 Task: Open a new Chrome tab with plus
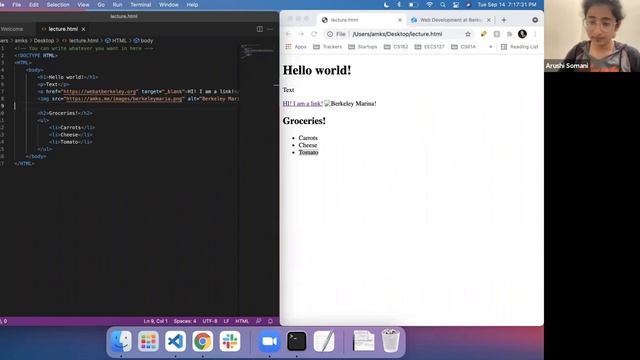click(x=504, y=20)
